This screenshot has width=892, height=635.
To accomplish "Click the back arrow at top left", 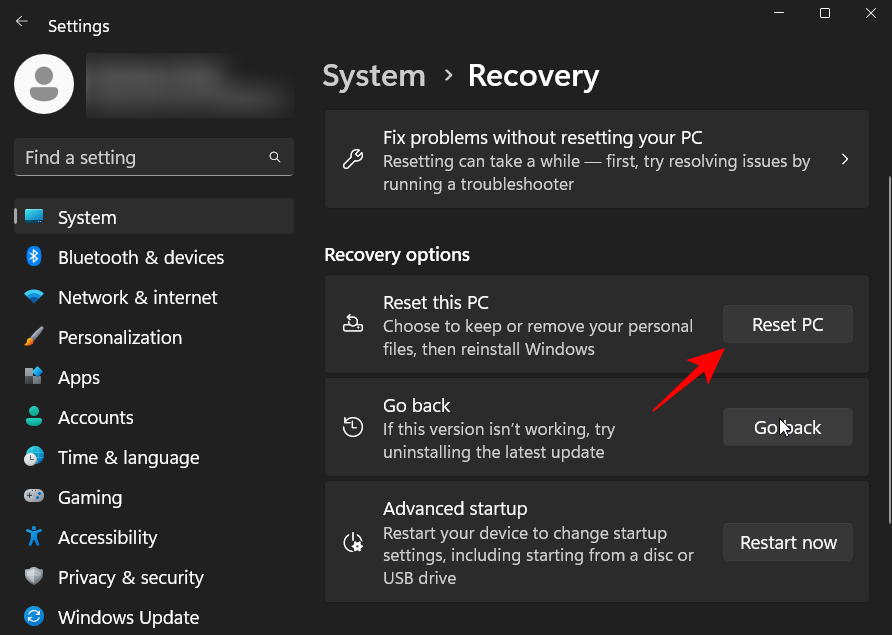I will 21,20.
